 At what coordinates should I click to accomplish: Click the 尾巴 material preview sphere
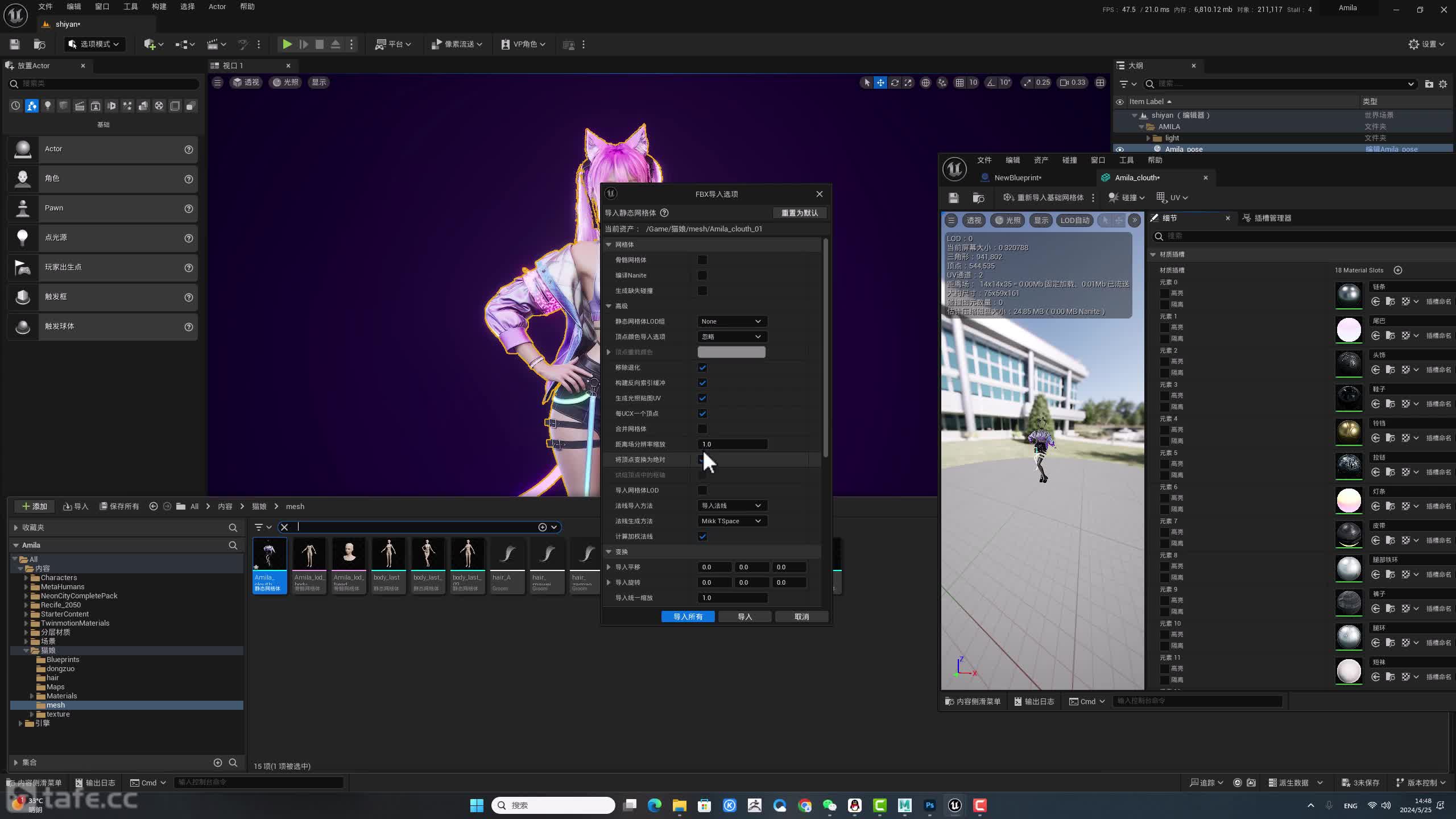point(1349,330)
